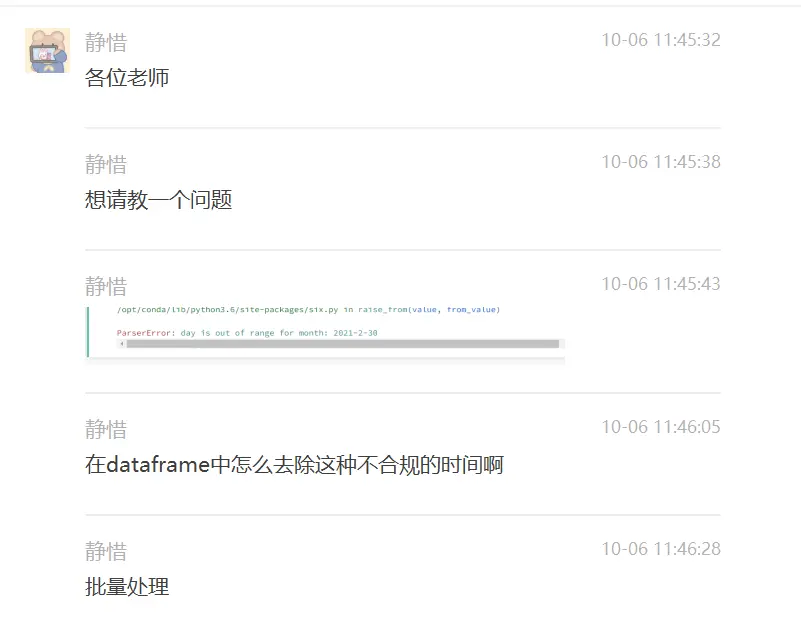
Task: Click the six.py file path in image
Action: [227, 310]
